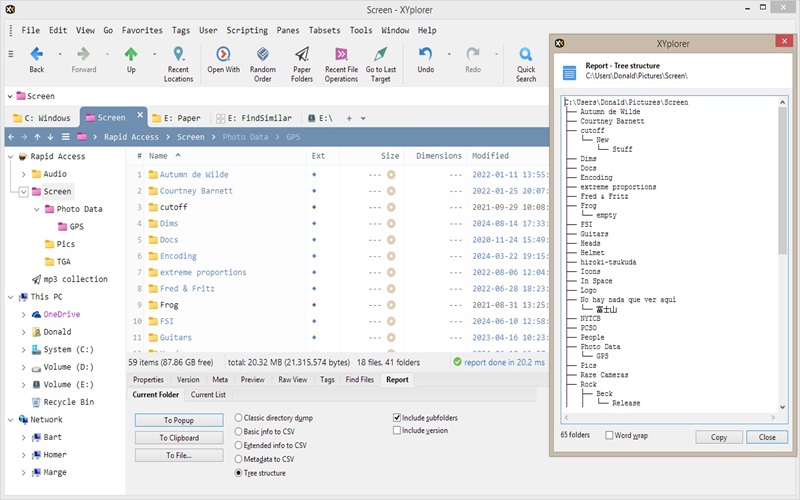
Task: Enable Include version checkbox
Action: (x=396, y=431)
